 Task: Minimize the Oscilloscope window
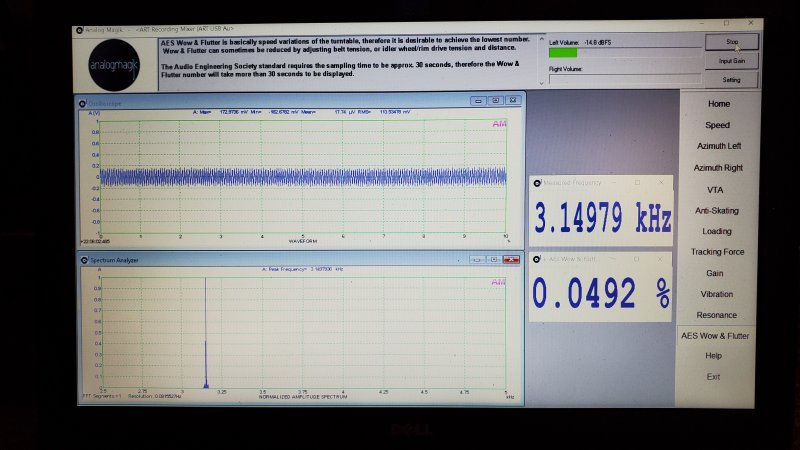click(x=478, y=101)
